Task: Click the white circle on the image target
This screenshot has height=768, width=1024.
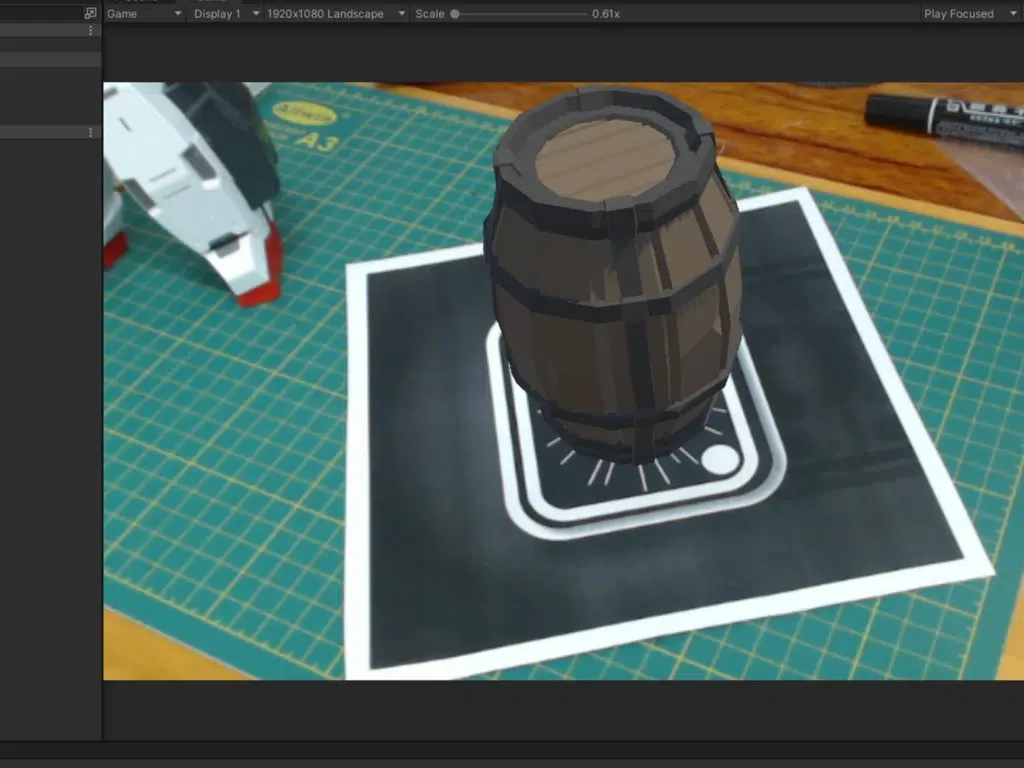Action: (719, 460)
